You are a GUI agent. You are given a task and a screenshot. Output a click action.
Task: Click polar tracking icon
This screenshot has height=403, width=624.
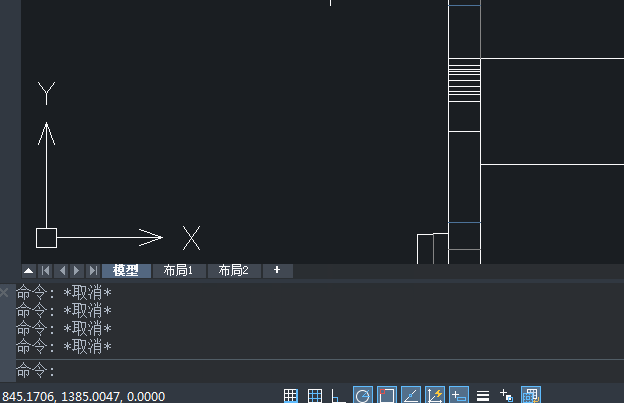363,396
